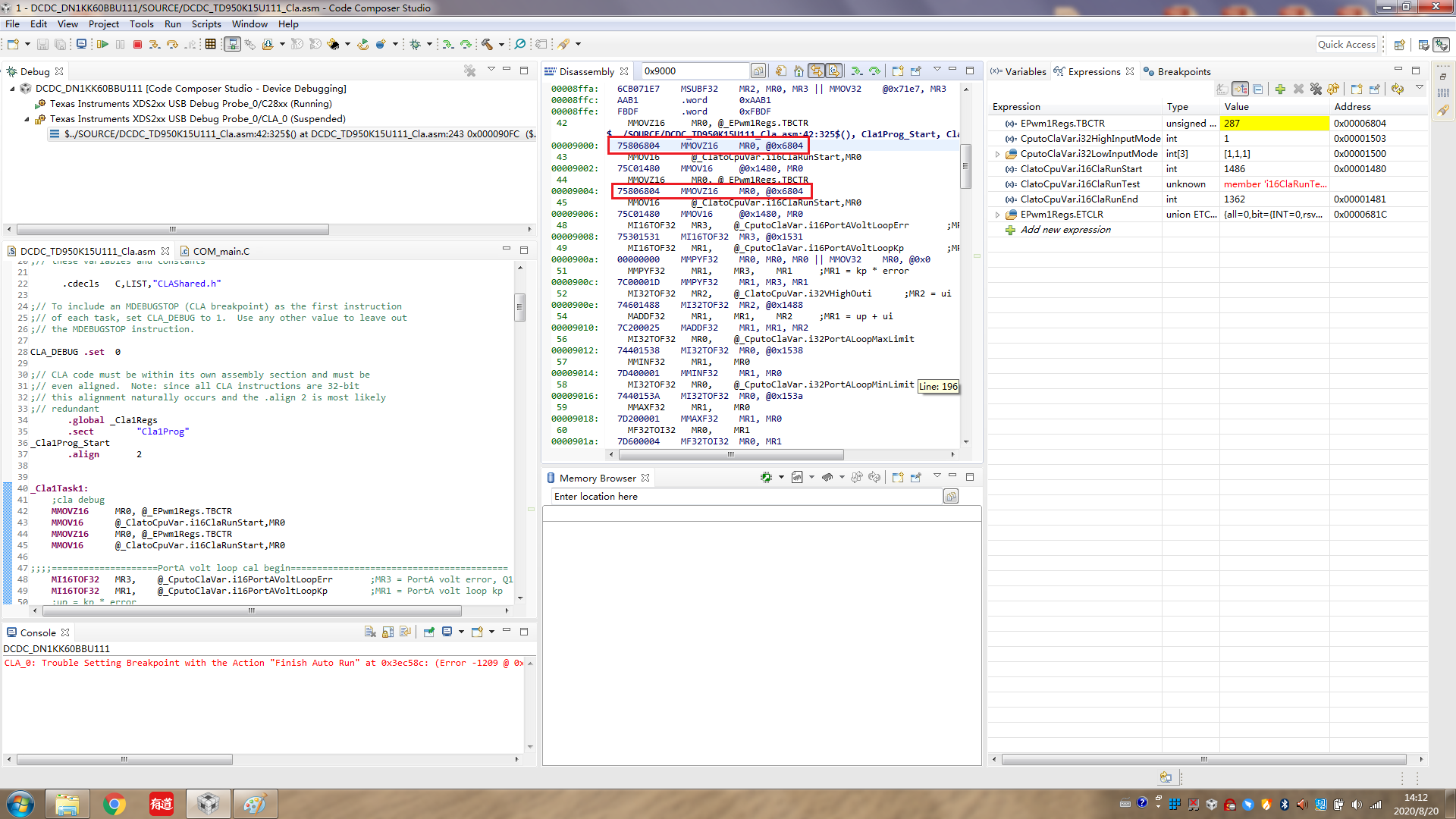Click the Add new expression link
The width and height of the screenshot is (1456, 819).
(1065, 230)
